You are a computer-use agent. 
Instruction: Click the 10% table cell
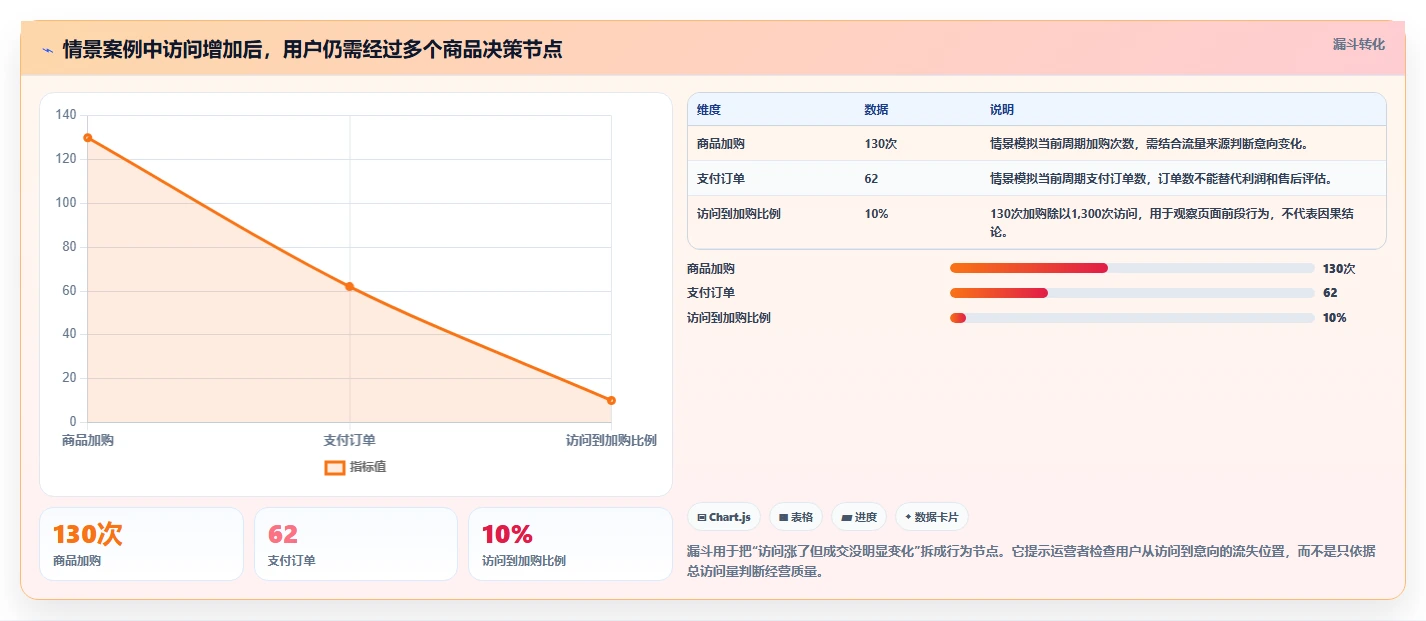[877, 214]
